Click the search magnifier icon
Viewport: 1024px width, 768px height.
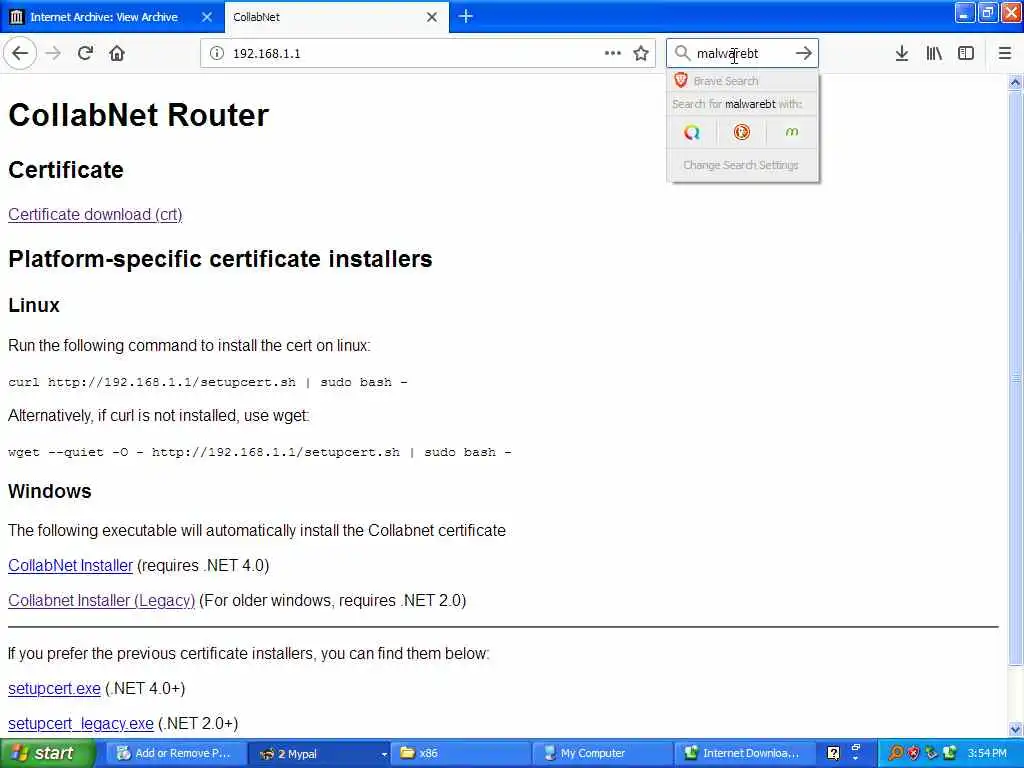pyautogui.click(x=682, y=53)
